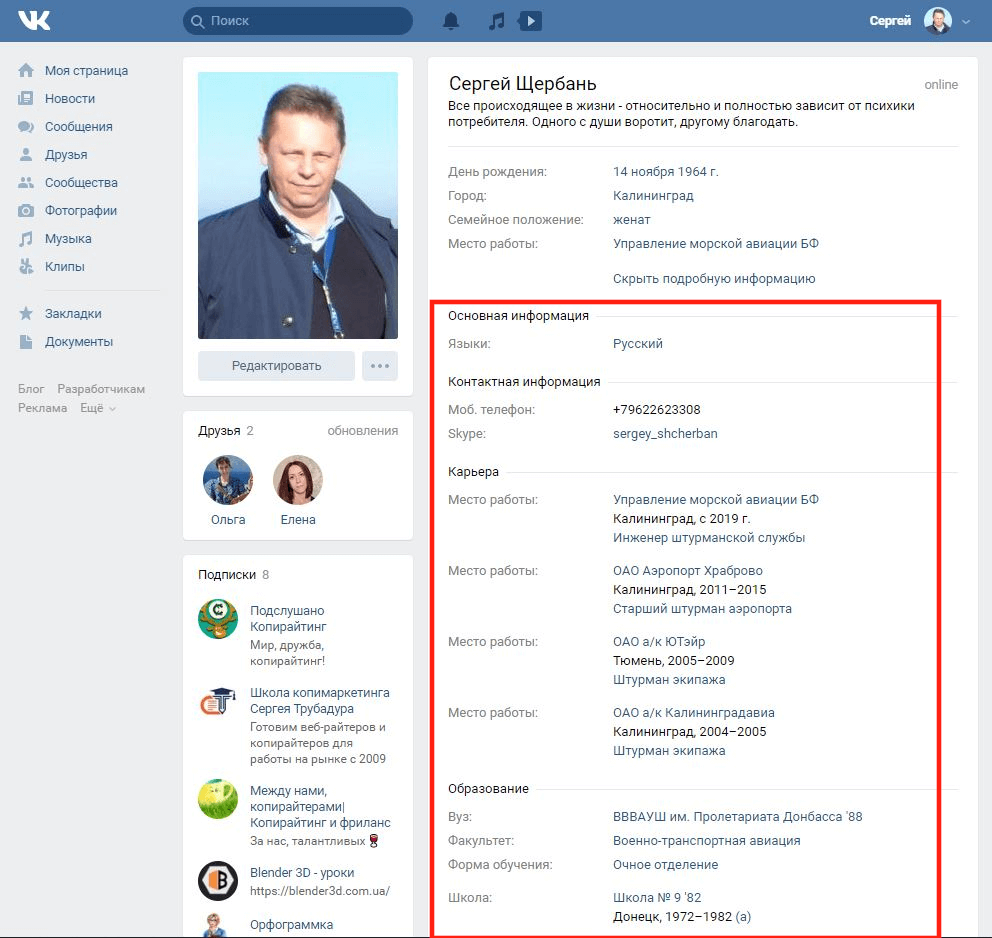Open friend Ольга's avatar
The width and height of the screenshot is (992, 938).
tap(228, 481)
